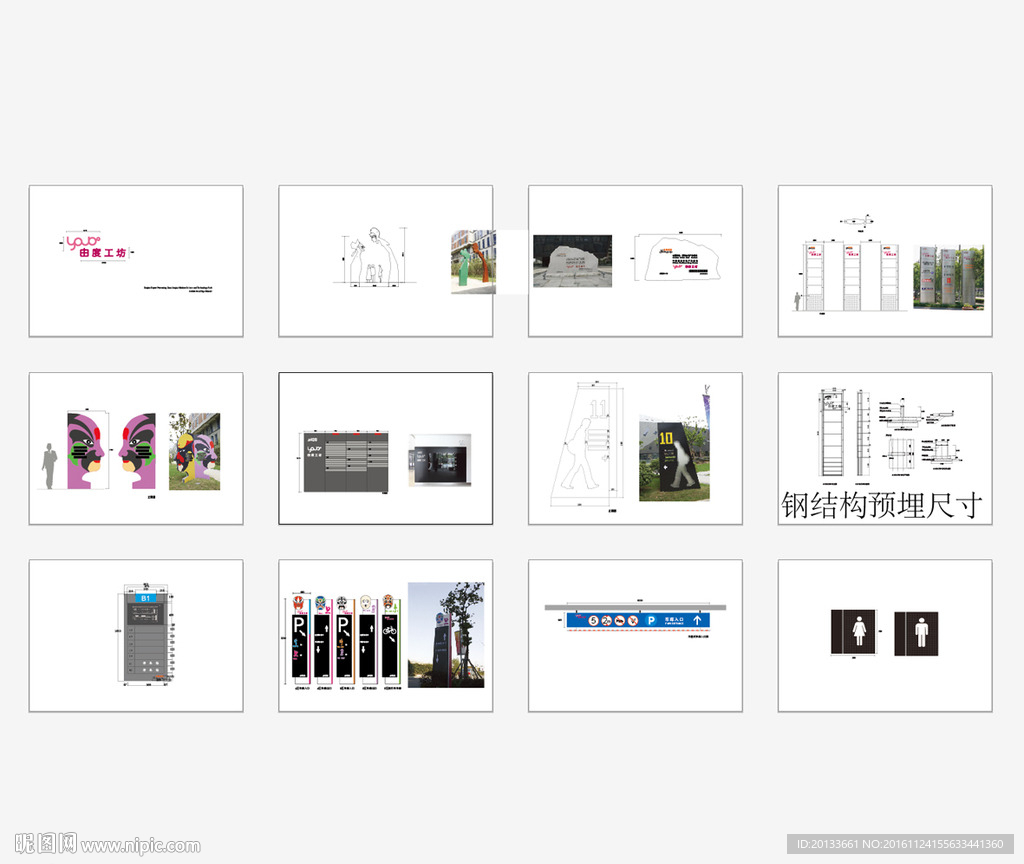Select the arch sculpture outline page
The image size is (1024, 864).
pos(385,261)
